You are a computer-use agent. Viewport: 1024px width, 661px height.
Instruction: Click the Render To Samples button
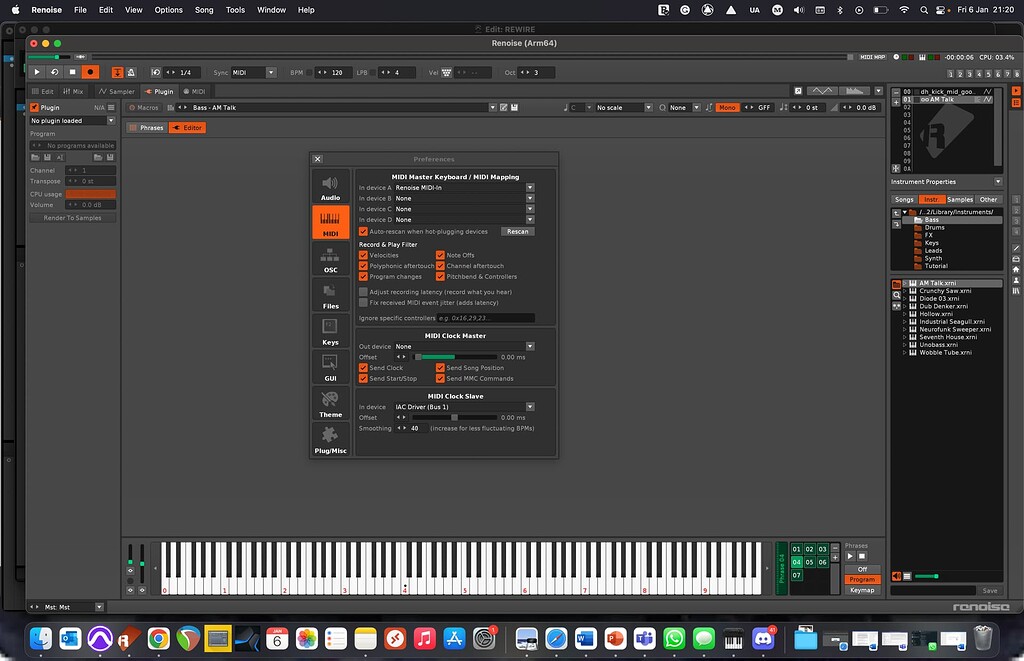coord(72,218)
